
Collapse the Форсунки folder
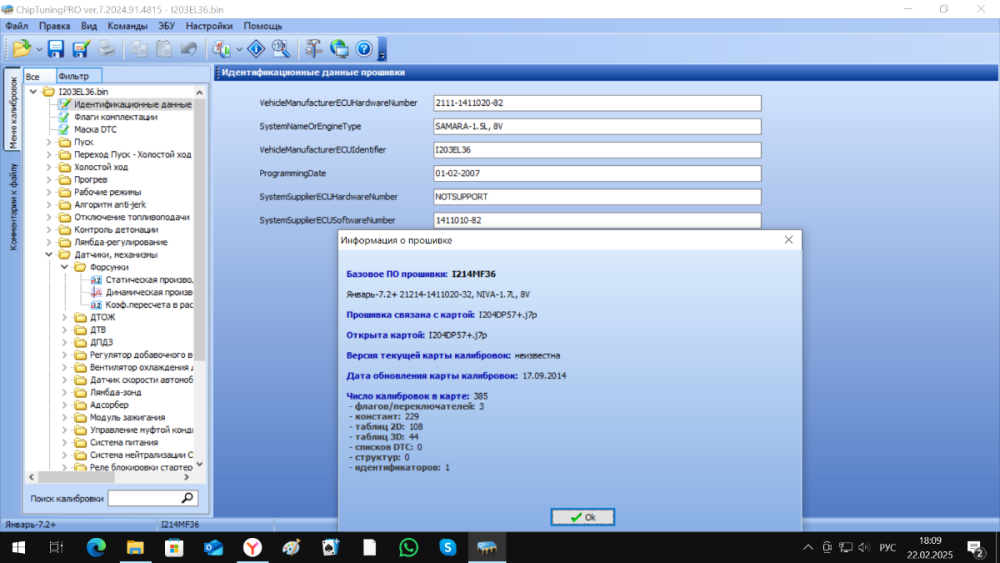[x=64, y=267]
